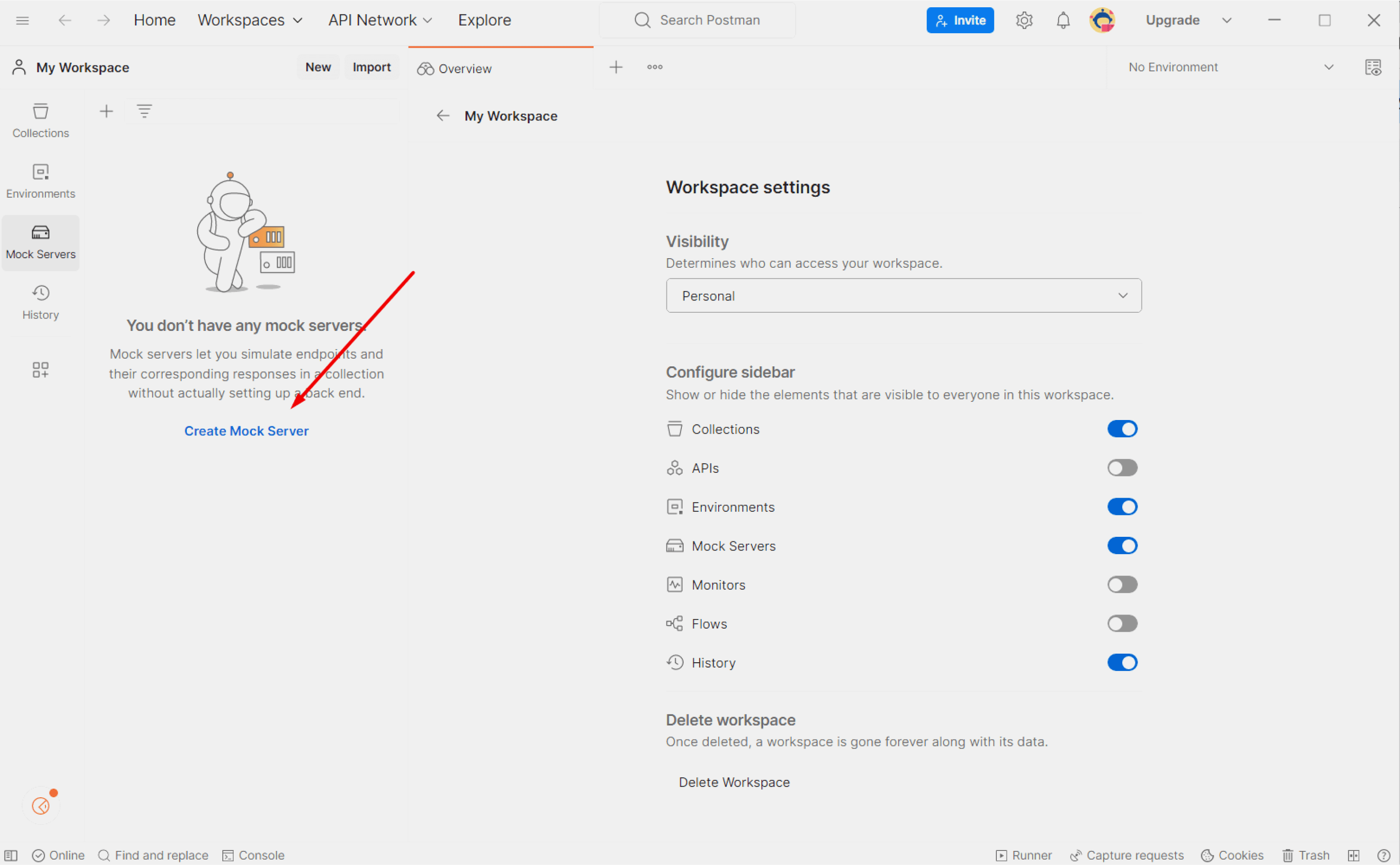Enable the APIs sidebar switch
The image size is (1400, 865).
click(x=1122, y=468)
